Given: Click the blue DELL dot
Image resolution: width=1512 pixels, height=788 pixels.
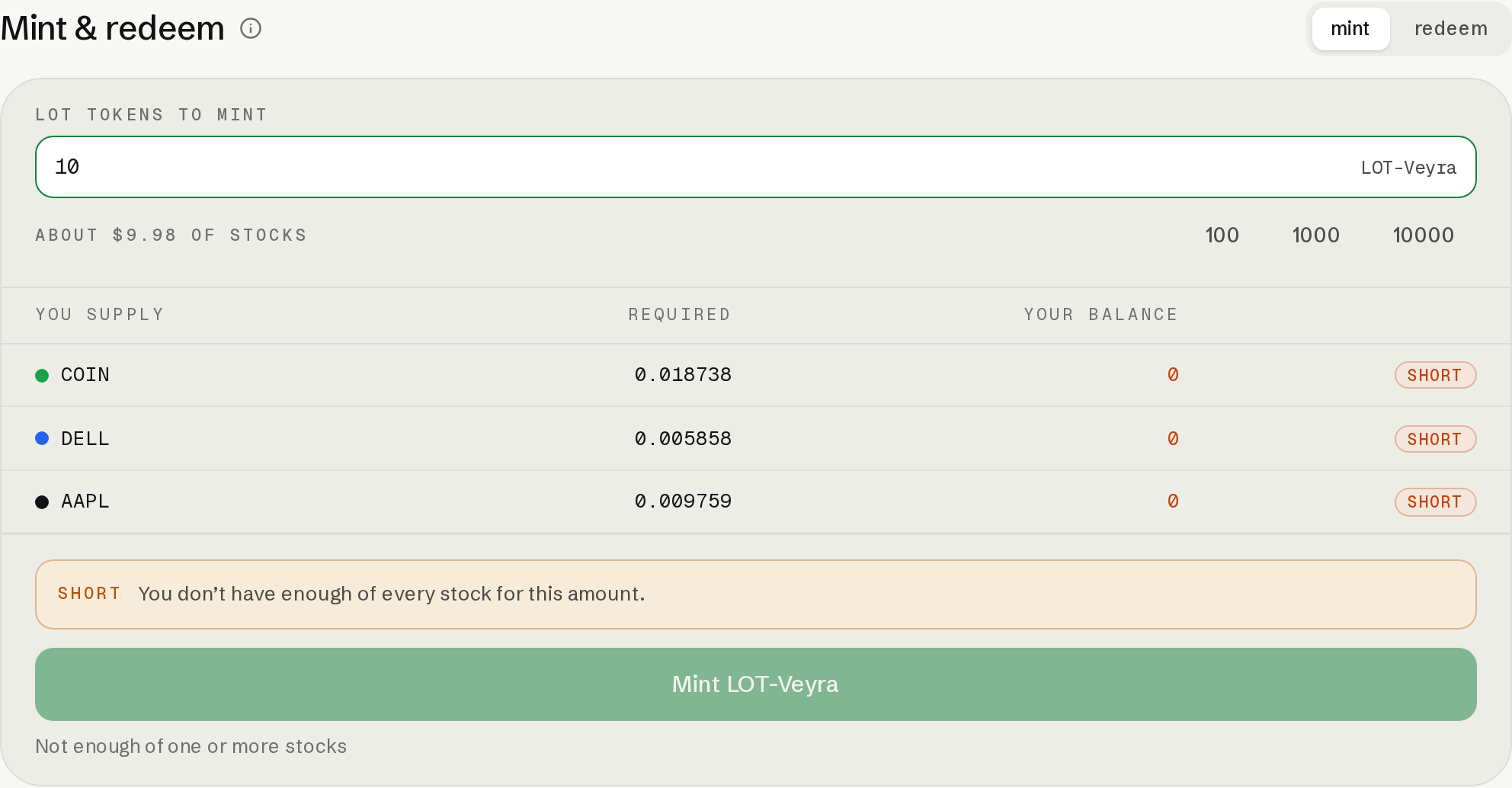Looking at the screenshot, I should (42, 438).
